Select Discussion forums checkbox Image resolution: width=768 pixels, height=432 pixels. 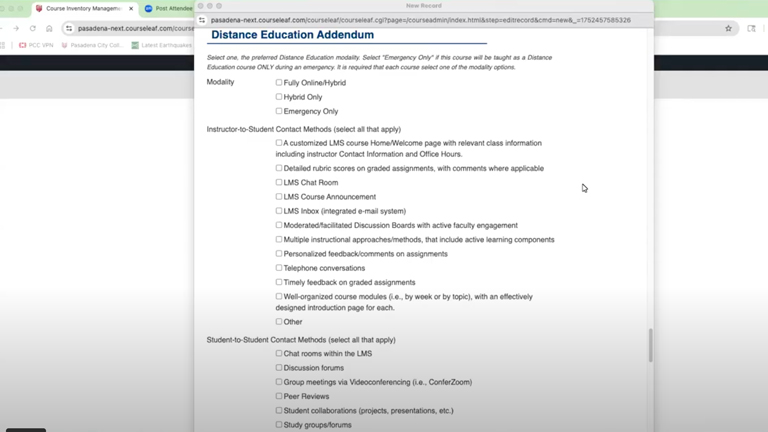click(279, 367)
